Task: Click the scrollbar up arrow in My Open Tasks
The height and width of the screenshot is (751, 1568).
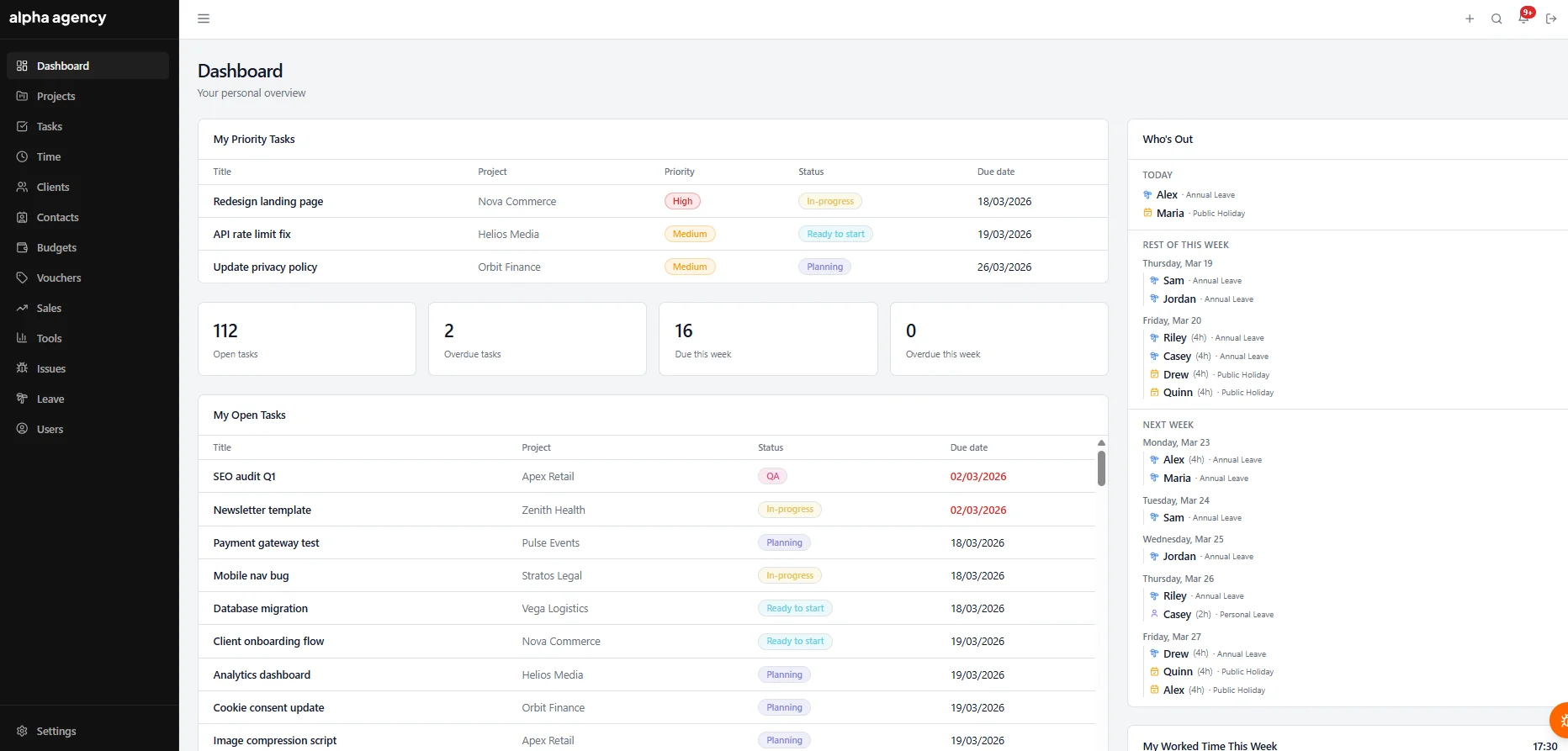Action: pos(1101,442)
